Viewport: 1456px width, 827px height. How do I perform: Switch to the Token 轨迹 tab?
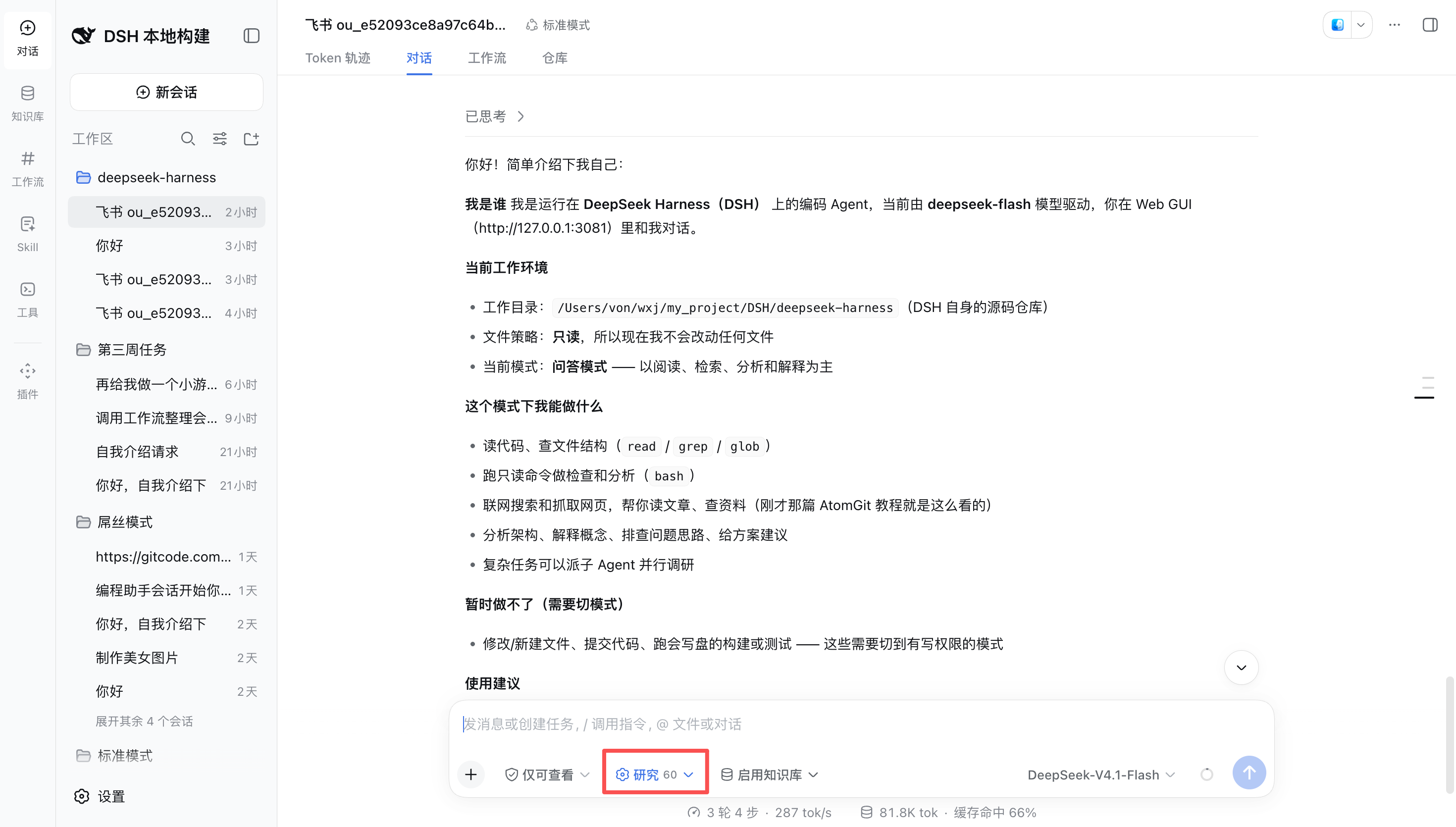[x=338, y=58]
